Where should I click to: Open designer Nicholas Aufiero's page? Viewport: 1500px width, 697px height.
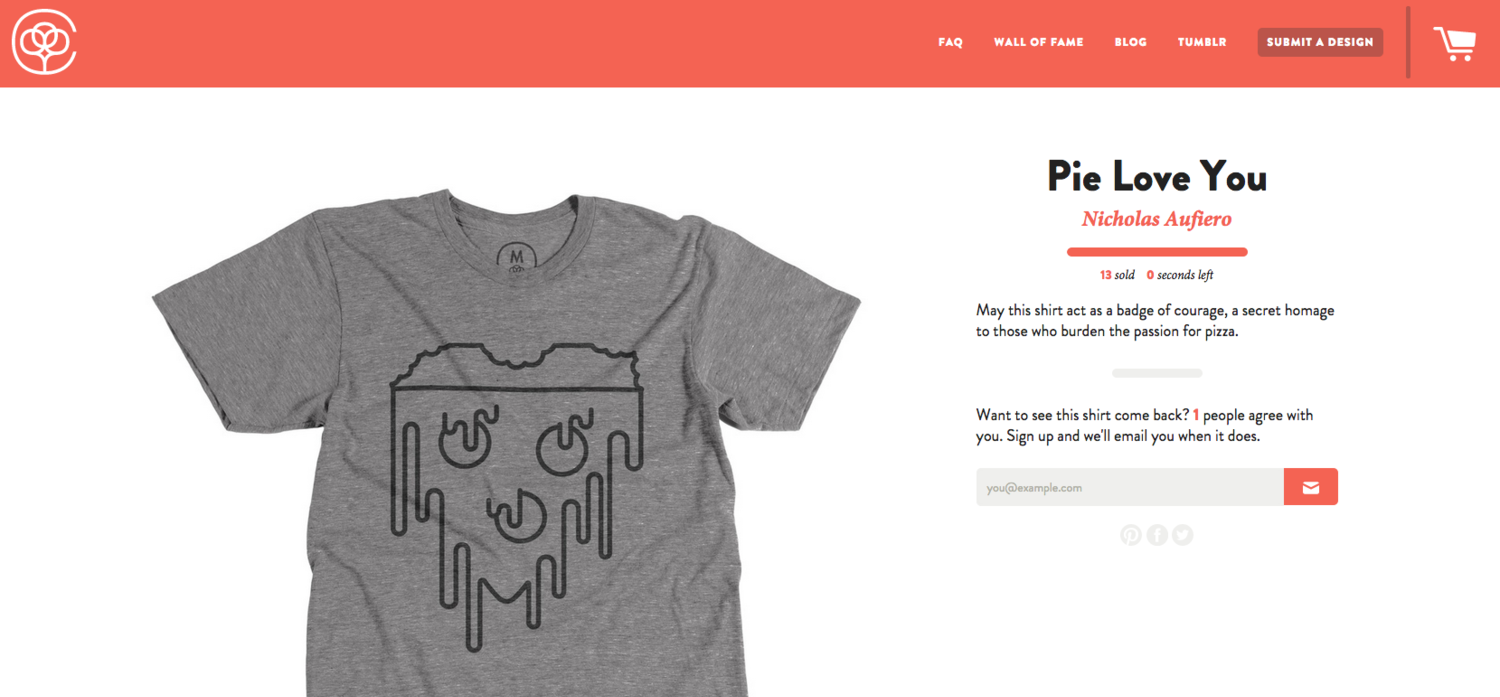(1157, 219)
